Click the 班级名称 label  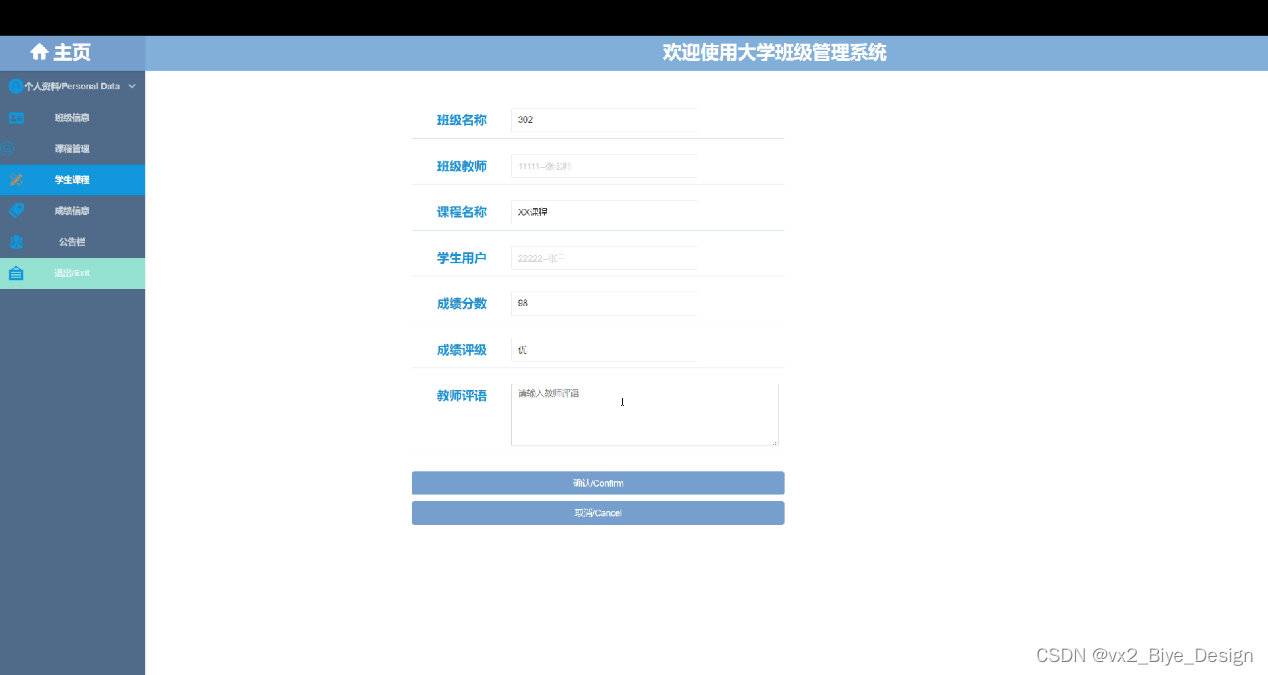pos(462,120)
